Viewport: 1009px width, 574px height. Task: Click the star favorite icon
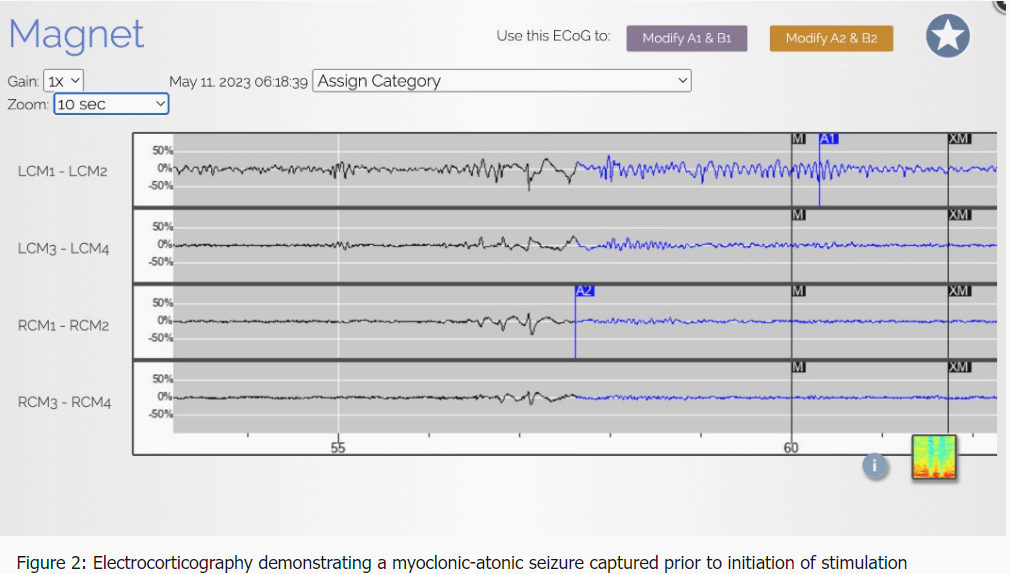(947, 37)
